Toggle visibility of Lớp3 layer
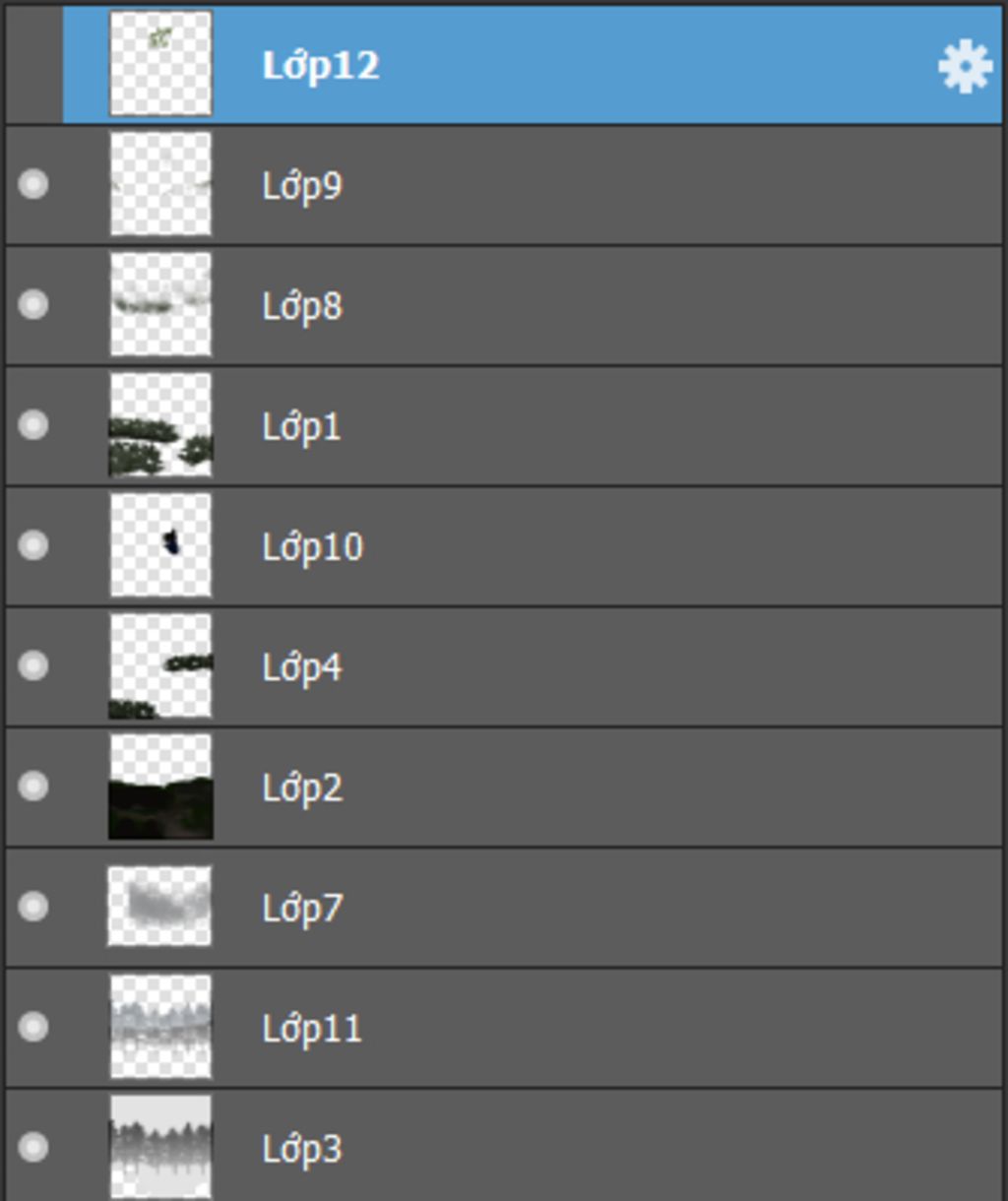Viewport: 1008px width, 1201px height. pos(33,1147)
